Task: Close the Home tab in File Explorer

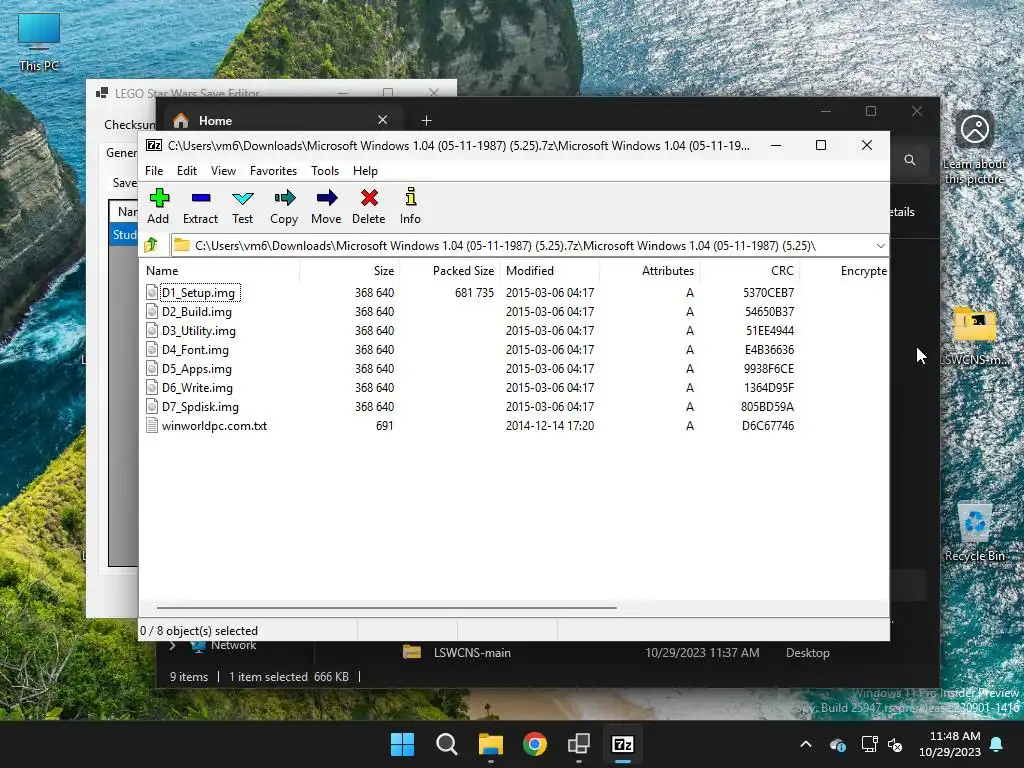Action: point(383,120)
